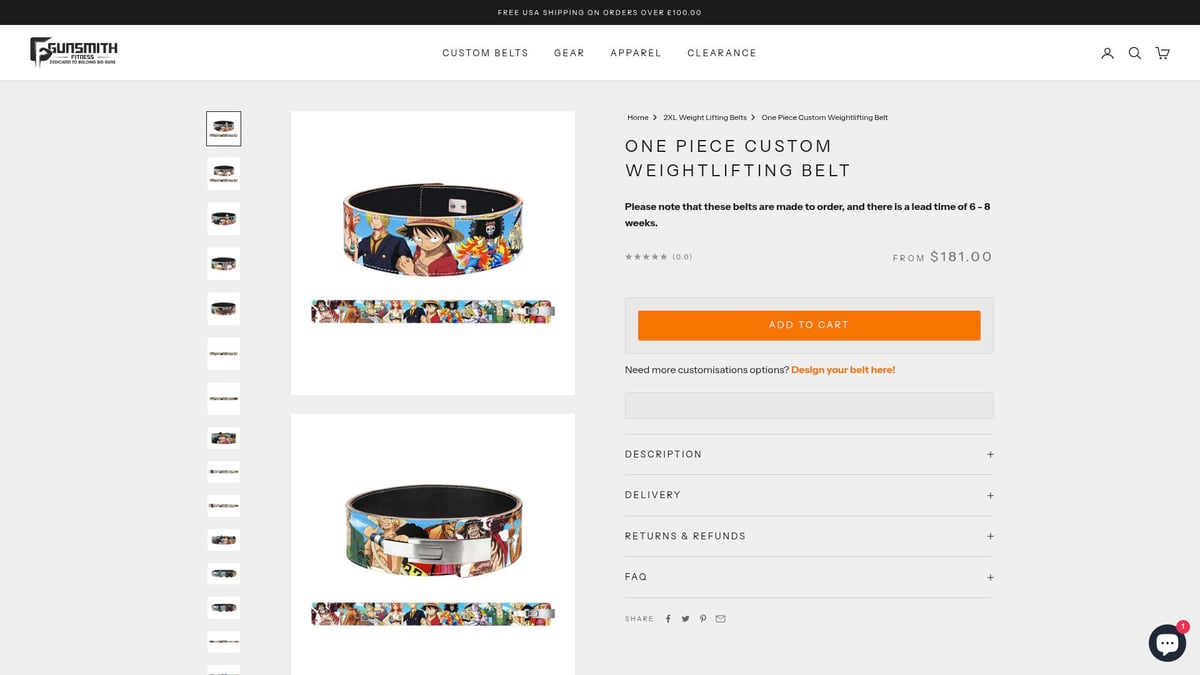
Task: Open the account login icon
Action: (x=1107, y=53)
